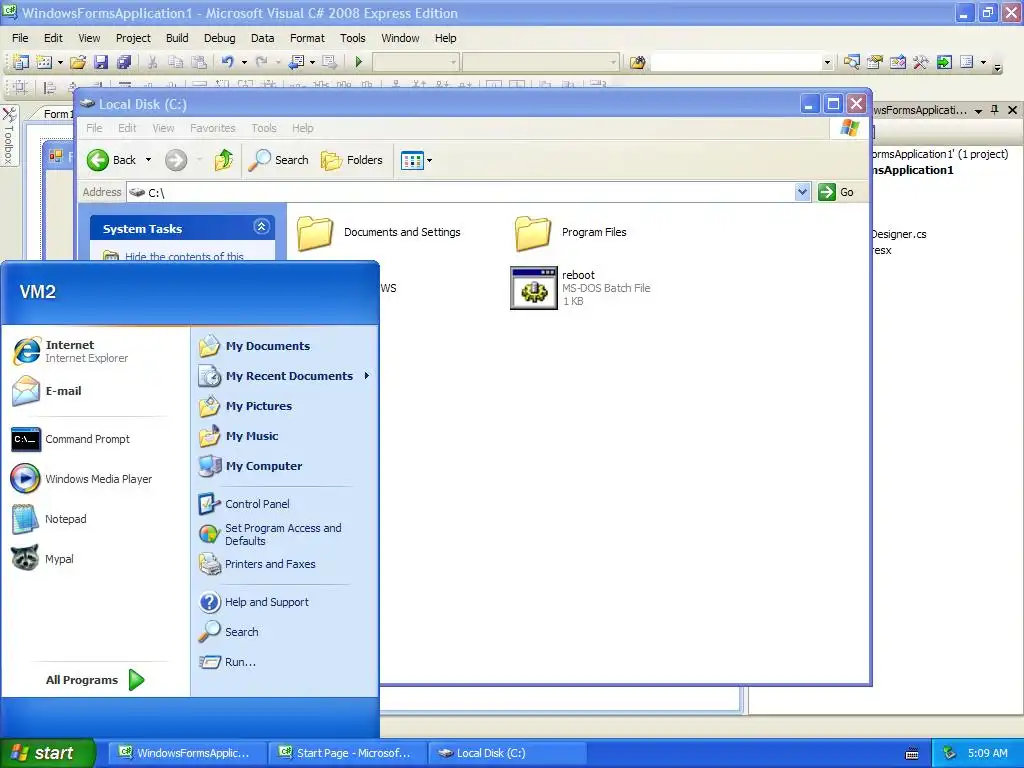Open the vertical Toolbox tab in Visual C#
The image size is (1024, 768).
8,136
